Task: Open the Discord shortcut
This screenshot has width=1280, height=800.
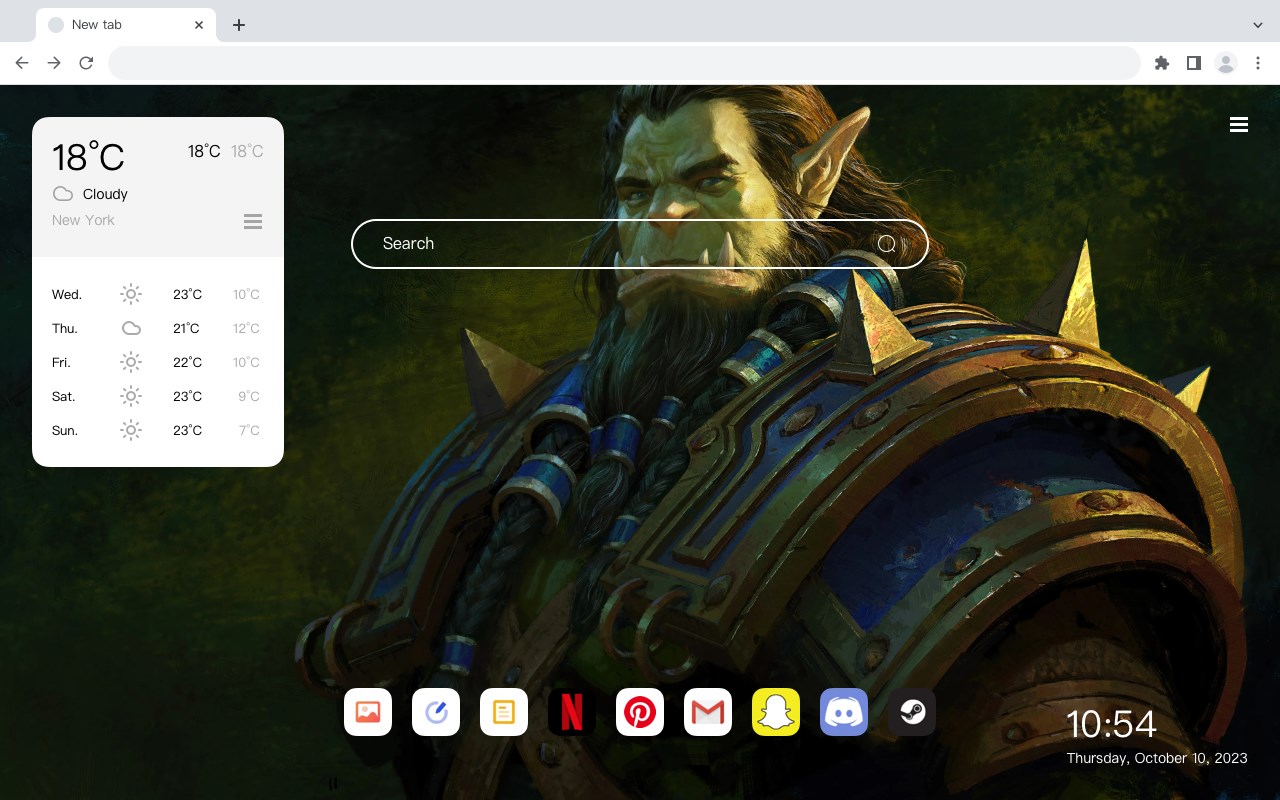Action: click(x=844, y=712)
